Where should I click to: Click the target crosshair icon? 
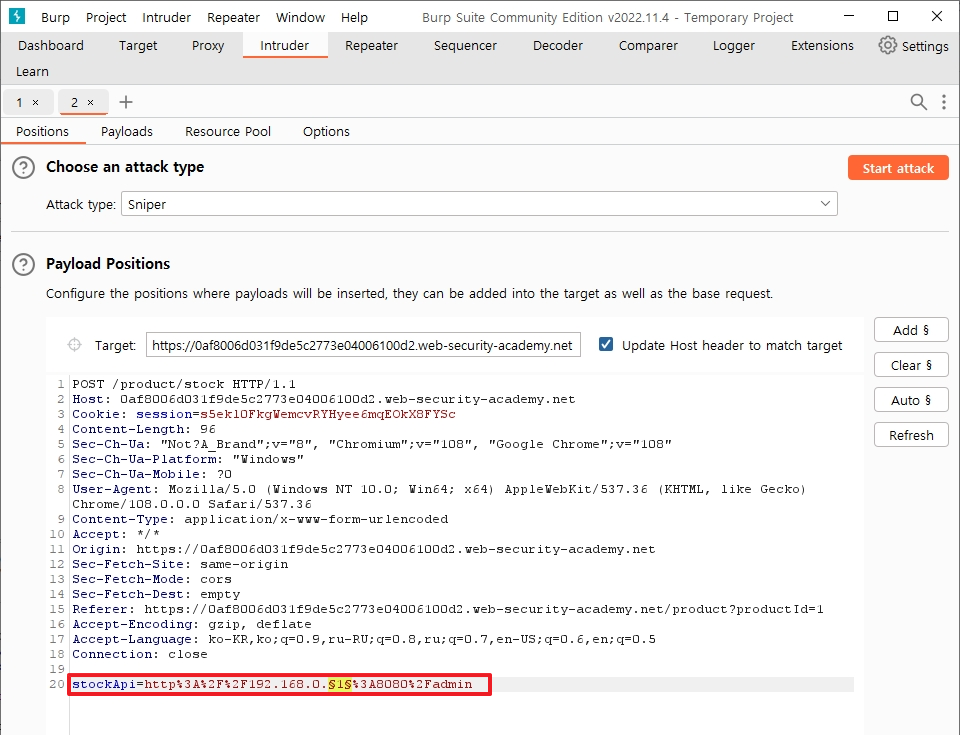click(74, 345)
